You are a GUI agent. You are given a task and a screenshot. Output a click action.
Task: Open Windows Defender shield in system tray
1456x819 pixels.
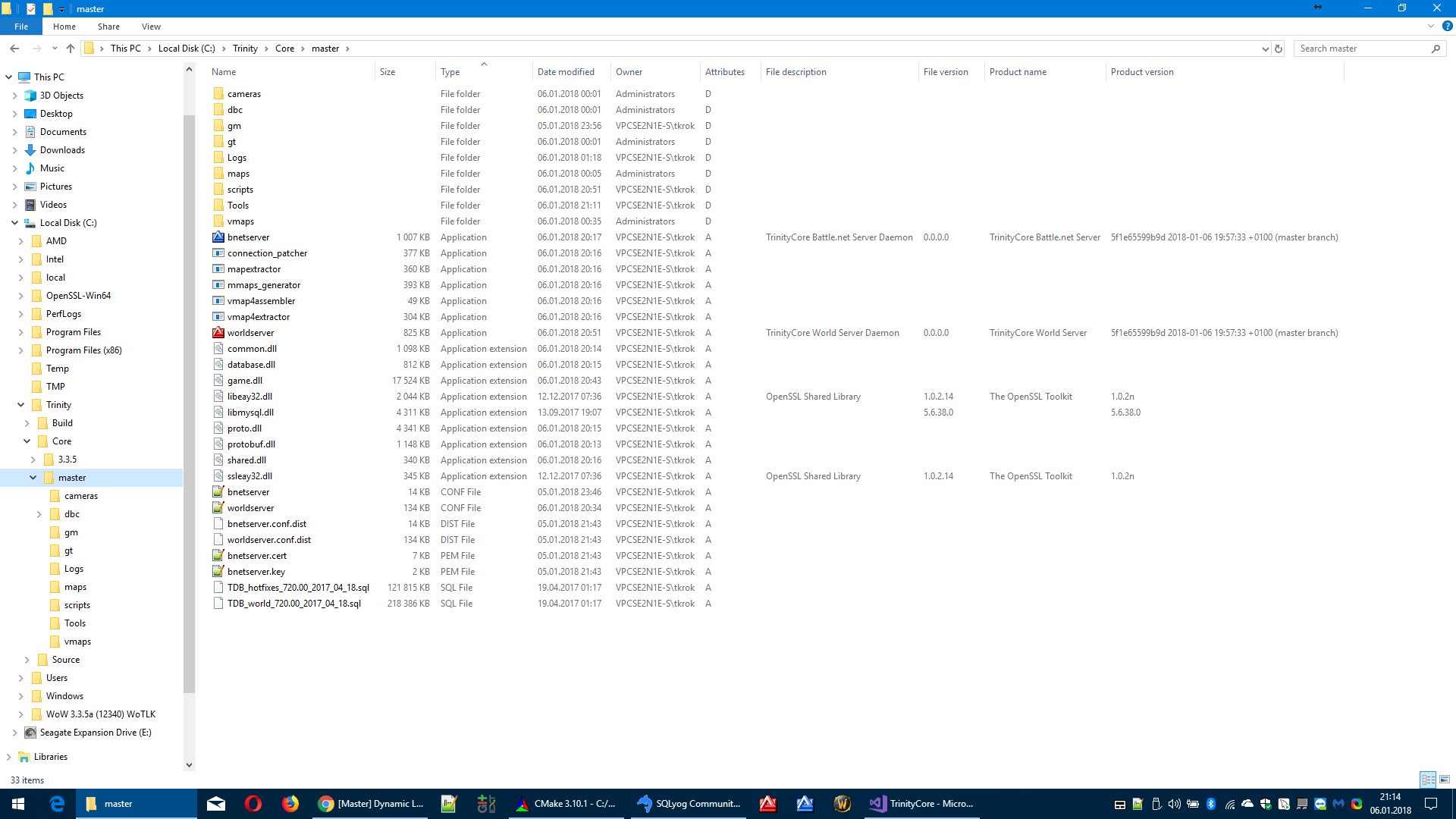pos(1264,805)
